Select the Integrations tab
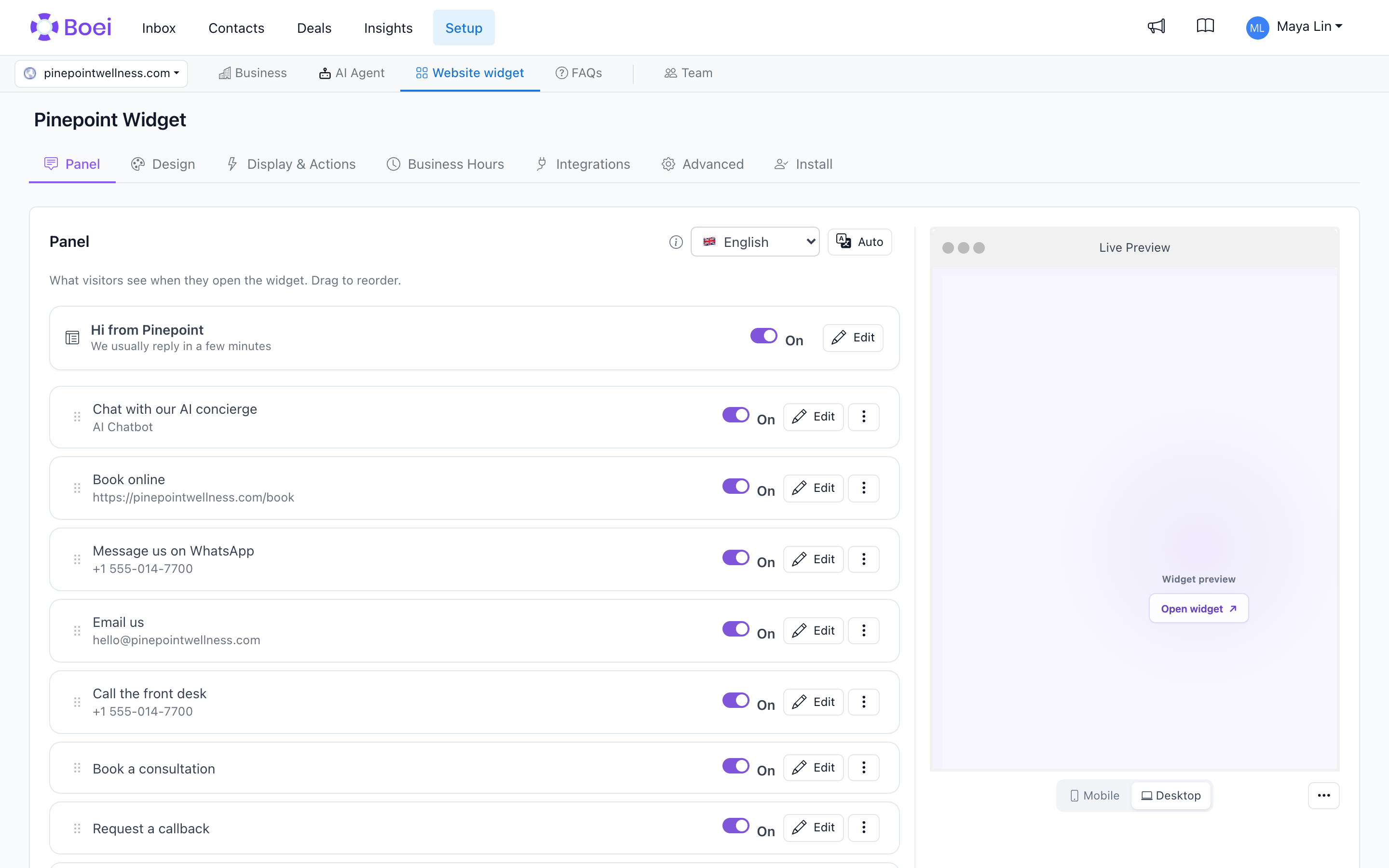 583,164
